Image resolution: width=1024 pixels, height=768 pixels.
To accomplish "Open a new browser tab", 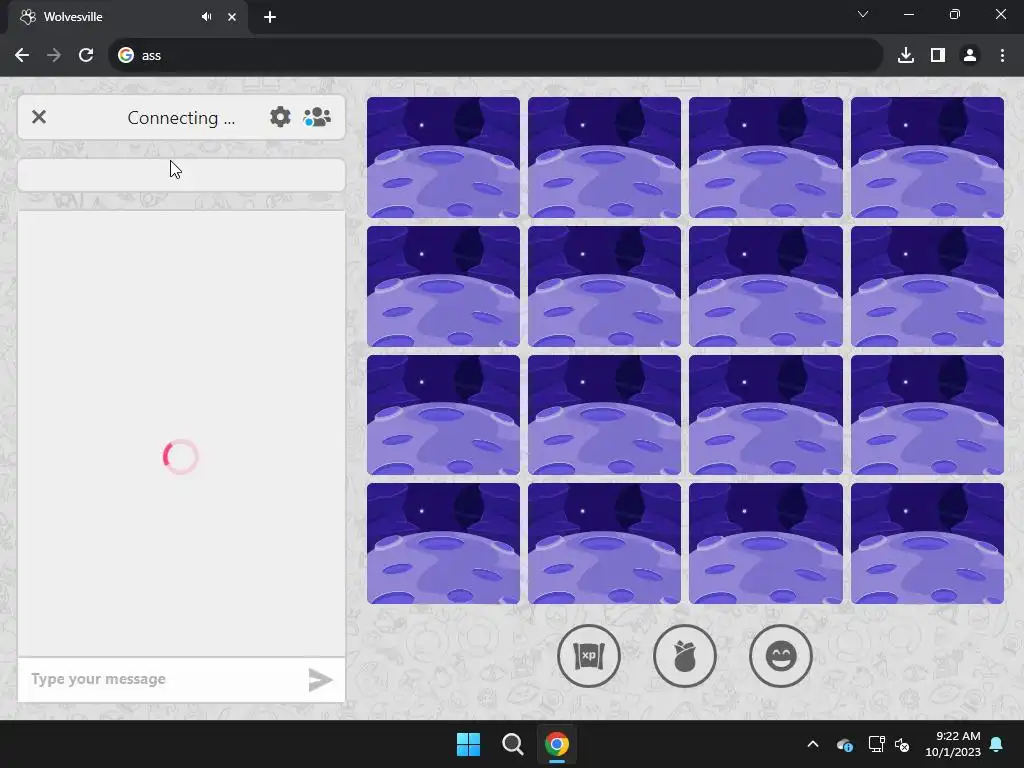I will tap(270, 17).
